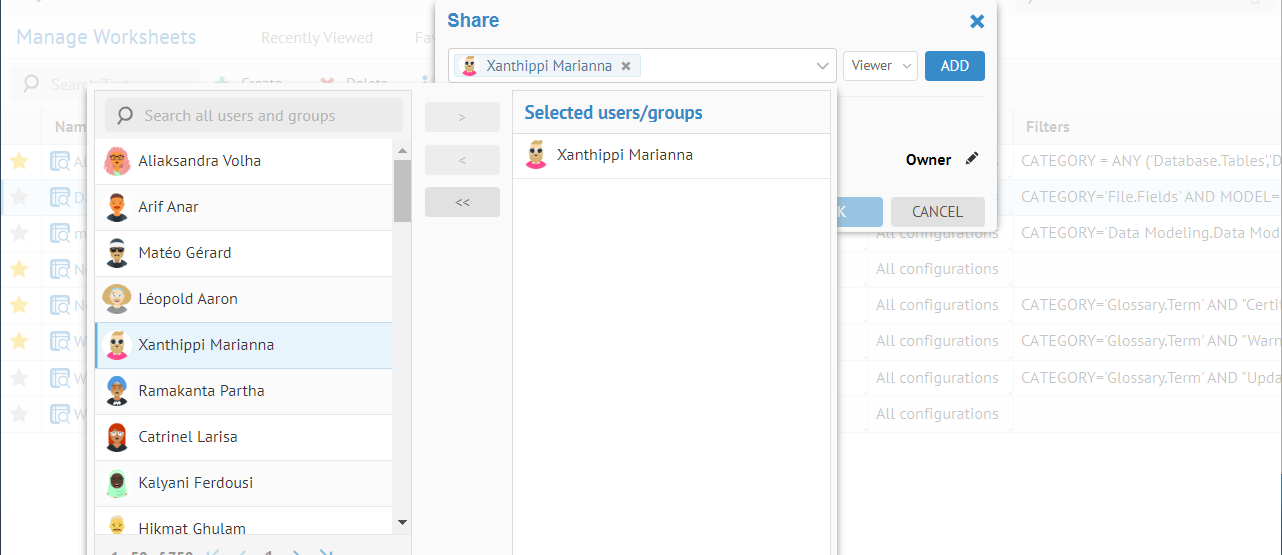Click the remove all (<<) button
This screenshot has width=1282, height=555.
tap(462, 202)
